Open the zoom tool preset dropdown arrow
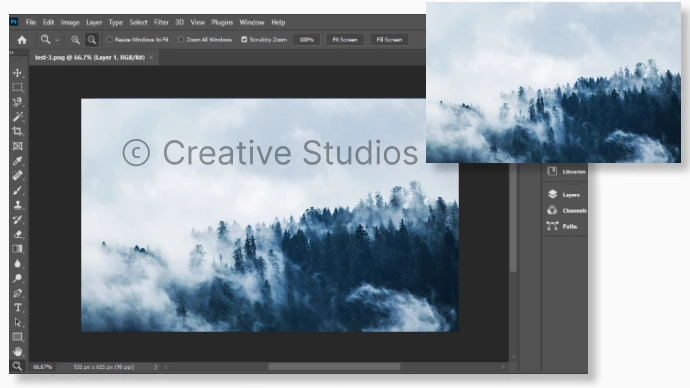This screenshot has width=690, height=388. coord(57,40)
